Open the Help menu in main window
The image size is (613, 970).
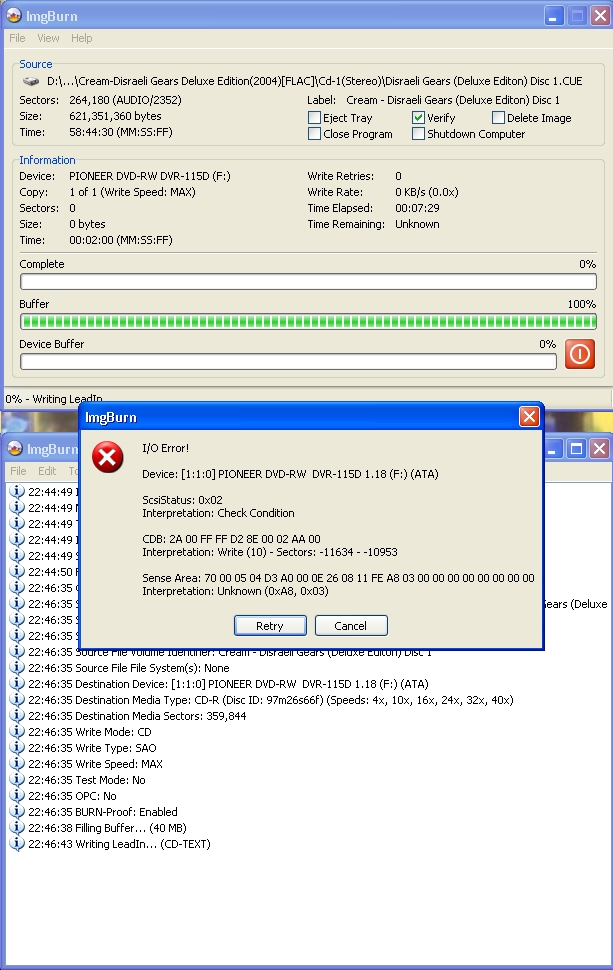[82, 38]
